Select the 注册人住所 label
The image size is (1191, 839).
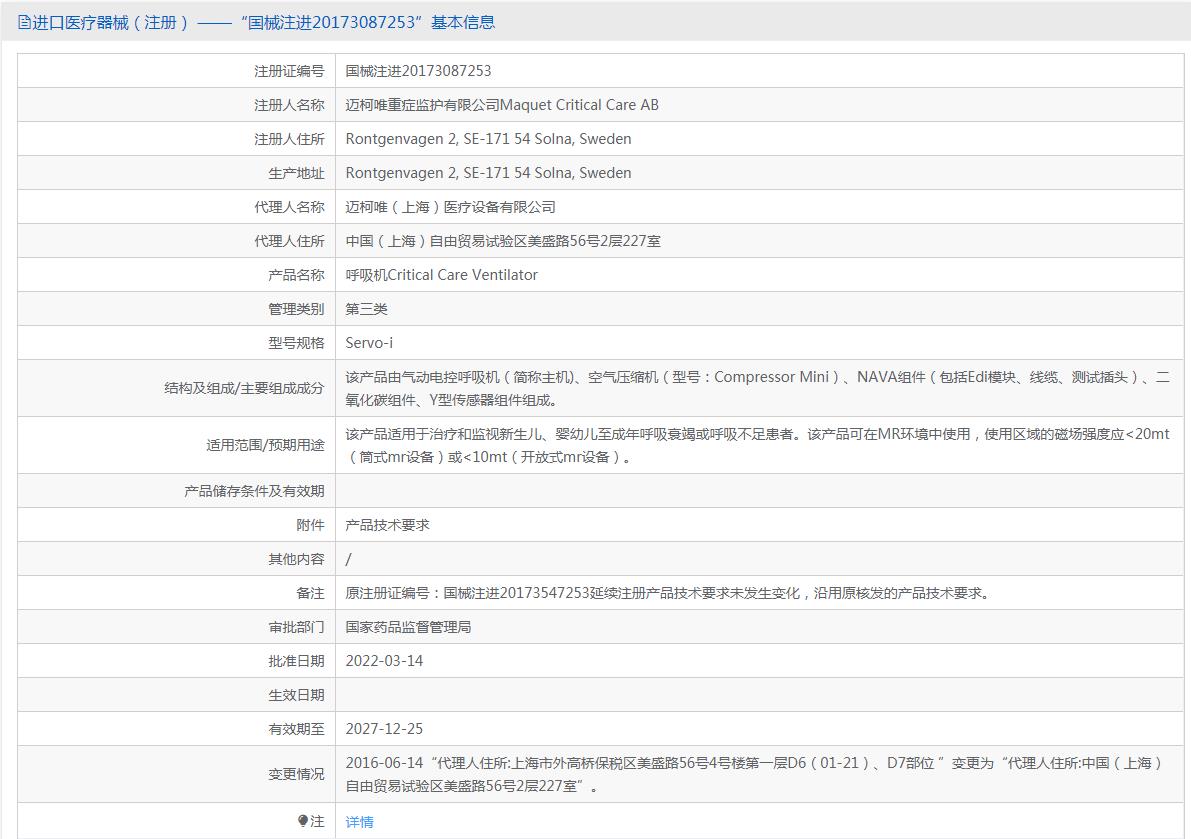pyautogui.click(x=289, y=139)
